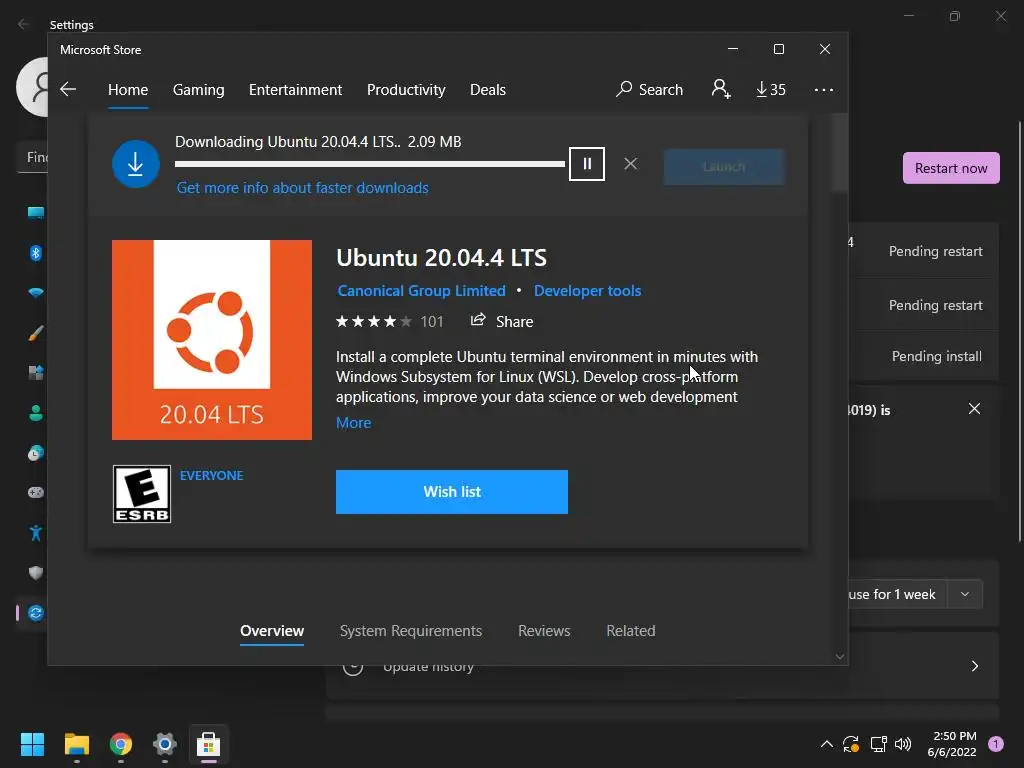Click the star rating for Ubuntu
The image size is (1024, 768).
tap(374, 321)
